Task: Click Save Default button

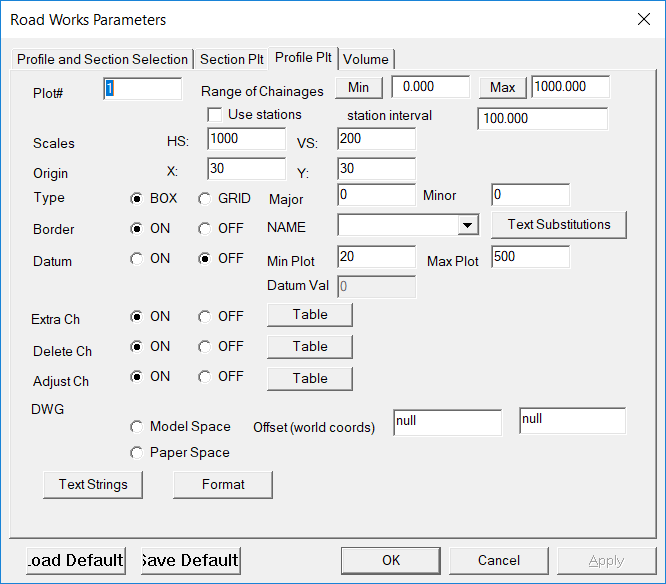Action: click(x=190, y=560)
